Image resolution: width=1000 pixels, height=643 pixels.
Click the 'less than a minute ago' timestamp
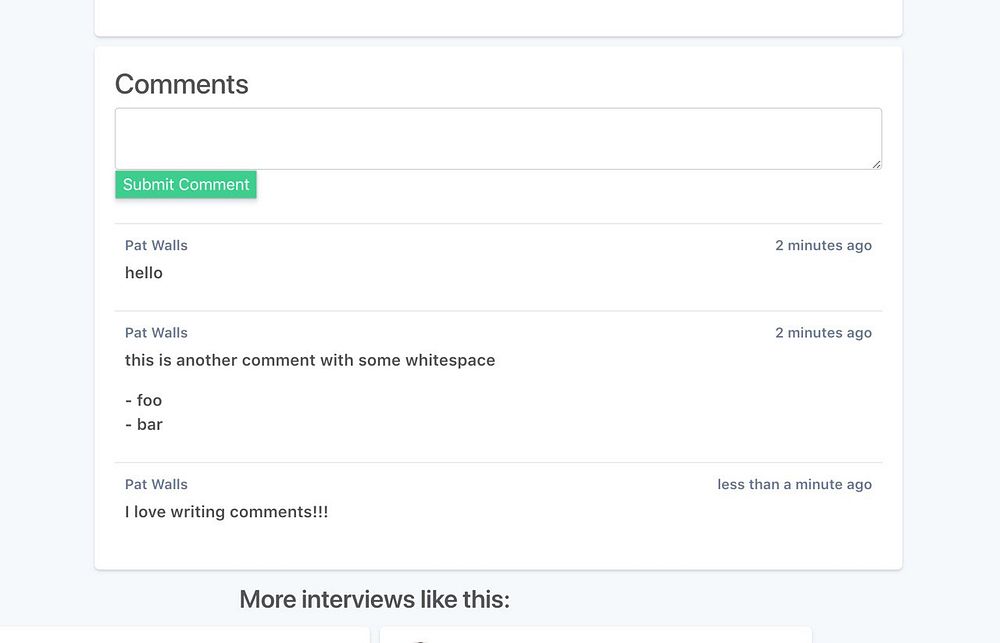click(794, 484)
